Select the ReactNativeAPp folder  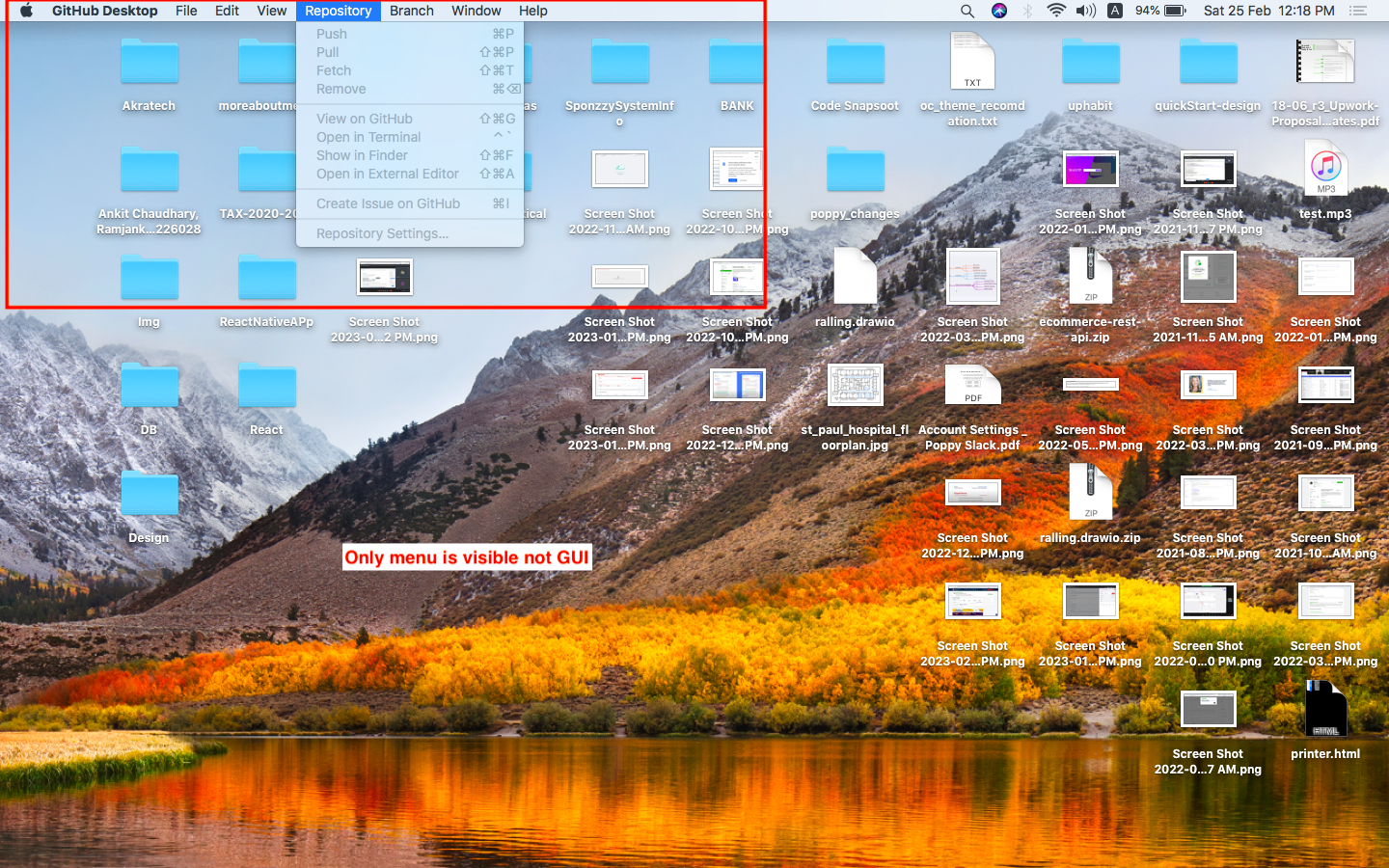[266, 278]
